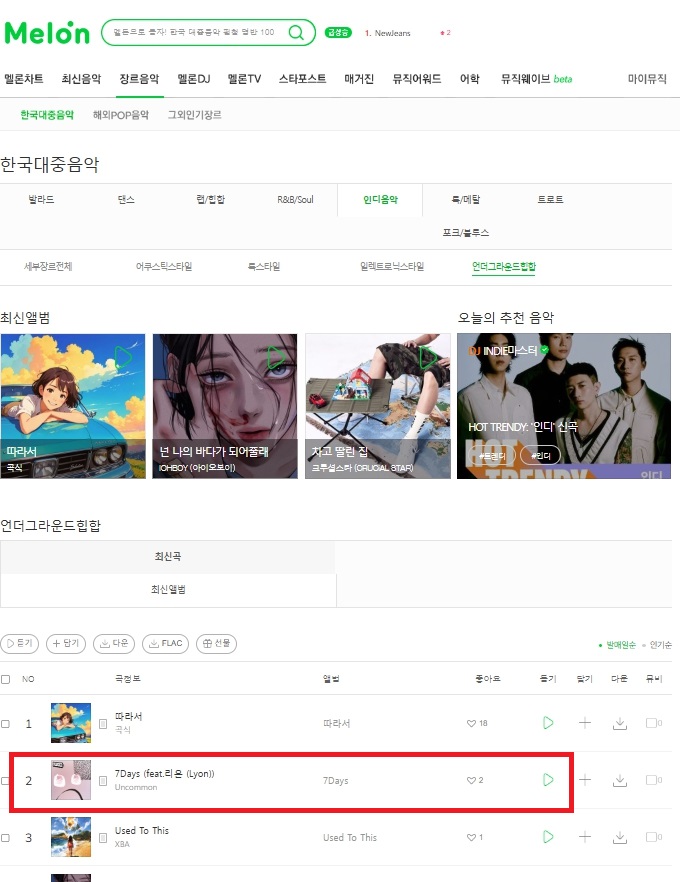Open 마이뮤직 in the main menu

[x=647, y=79]
